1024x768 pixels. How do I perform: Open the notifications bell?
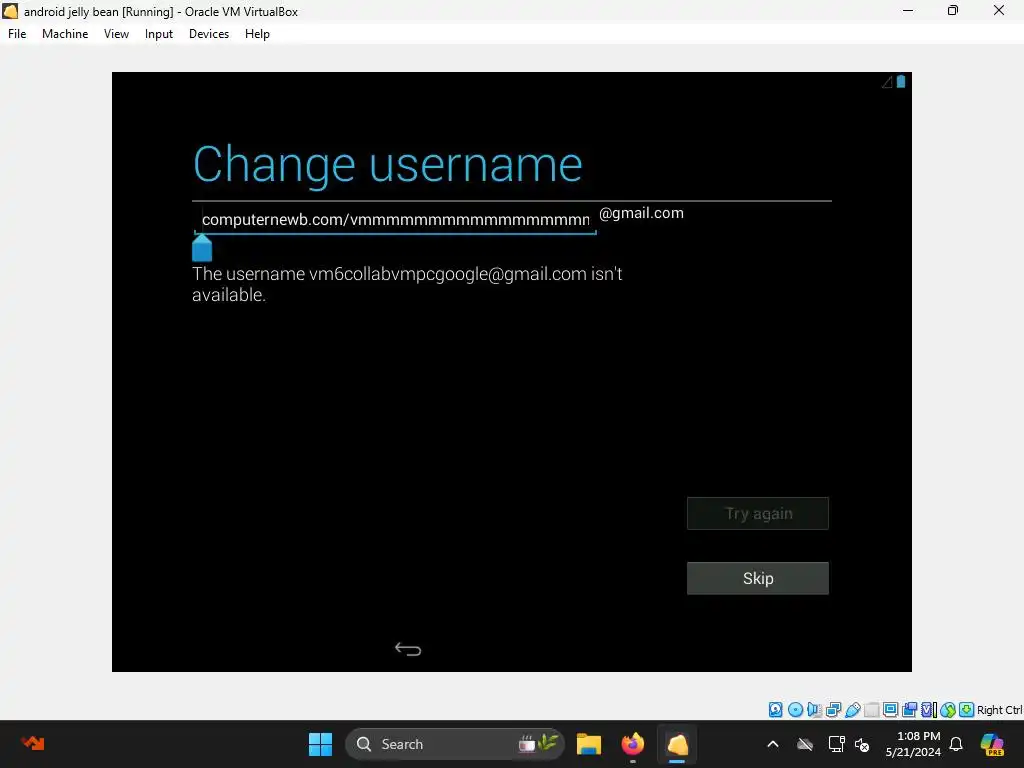(x=956, y=744)
